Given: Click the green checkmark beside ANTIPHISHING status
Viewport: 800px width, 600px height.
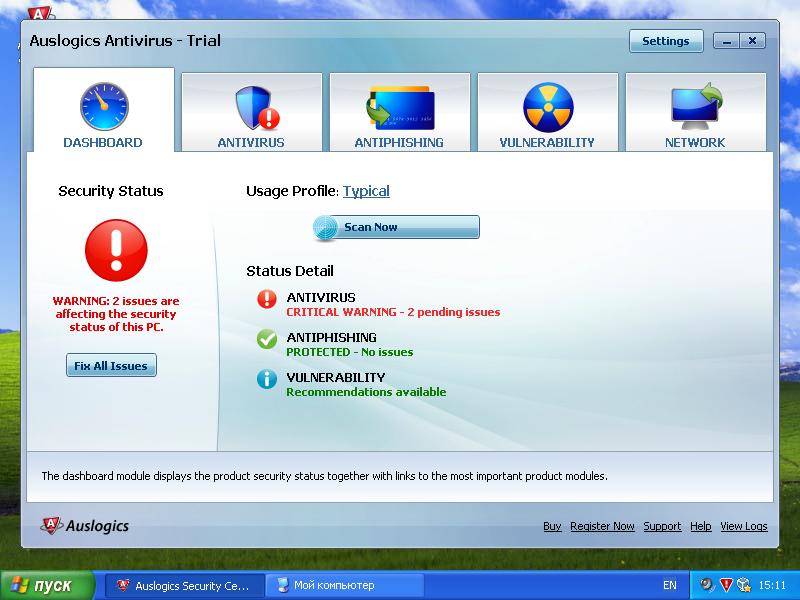Looking at the screenshot, I should 267,339.
